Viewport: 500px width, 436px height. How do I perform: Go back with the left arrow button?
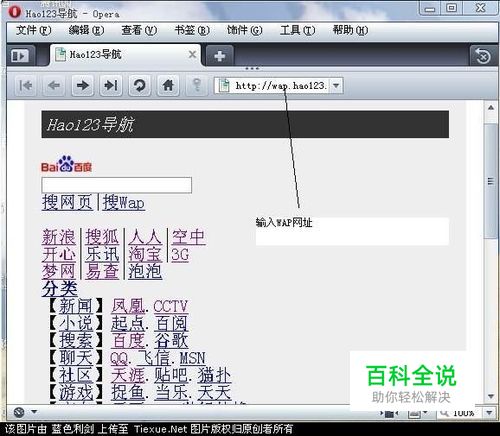point(54,86)
